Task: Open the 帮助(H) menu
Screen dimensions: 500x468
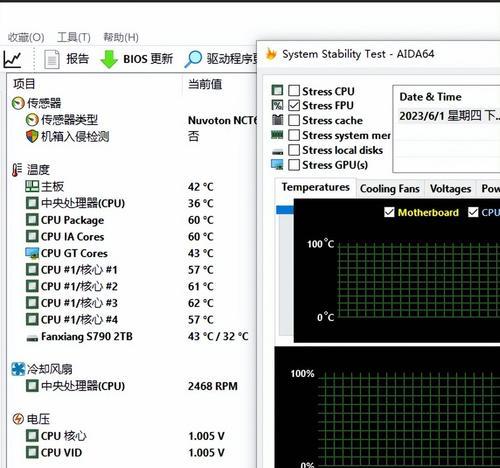Action: [x=121, y=37]
